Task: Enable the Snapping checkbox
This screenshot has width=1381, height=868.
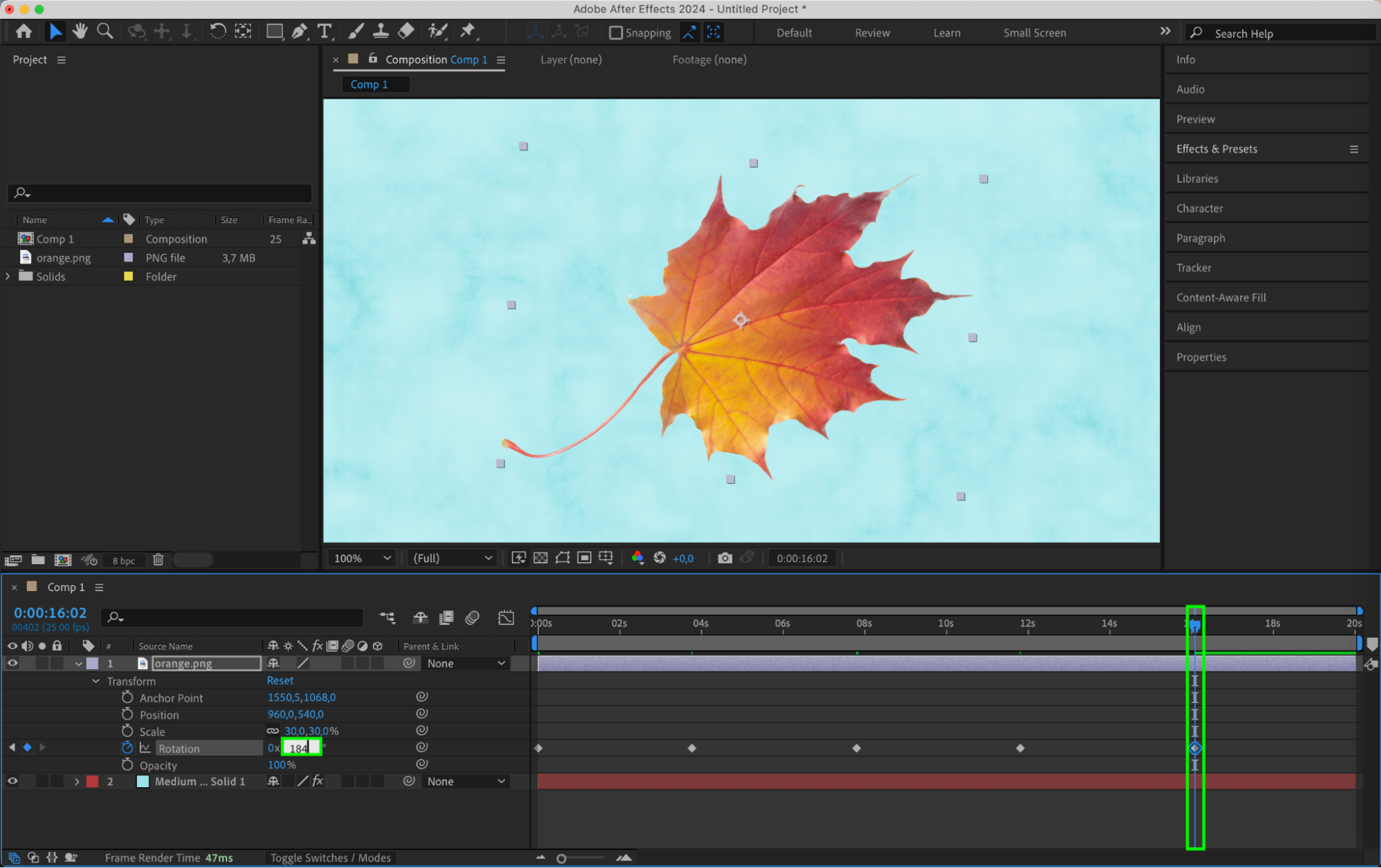Action: click(616, 32)
